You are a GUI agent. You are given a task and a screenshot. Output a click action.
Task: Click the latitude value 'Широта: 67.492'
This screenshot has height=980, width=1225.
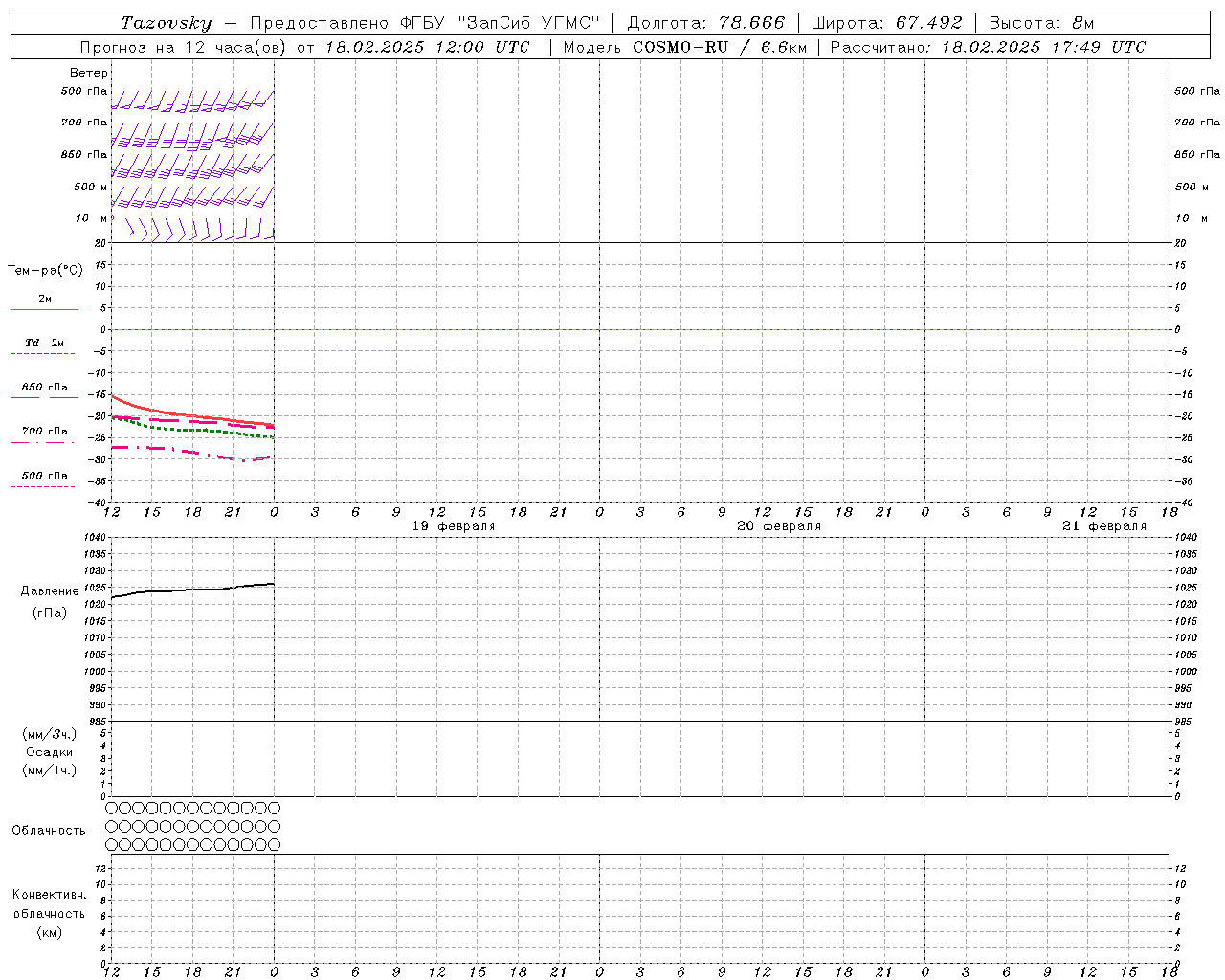point(887,23)
